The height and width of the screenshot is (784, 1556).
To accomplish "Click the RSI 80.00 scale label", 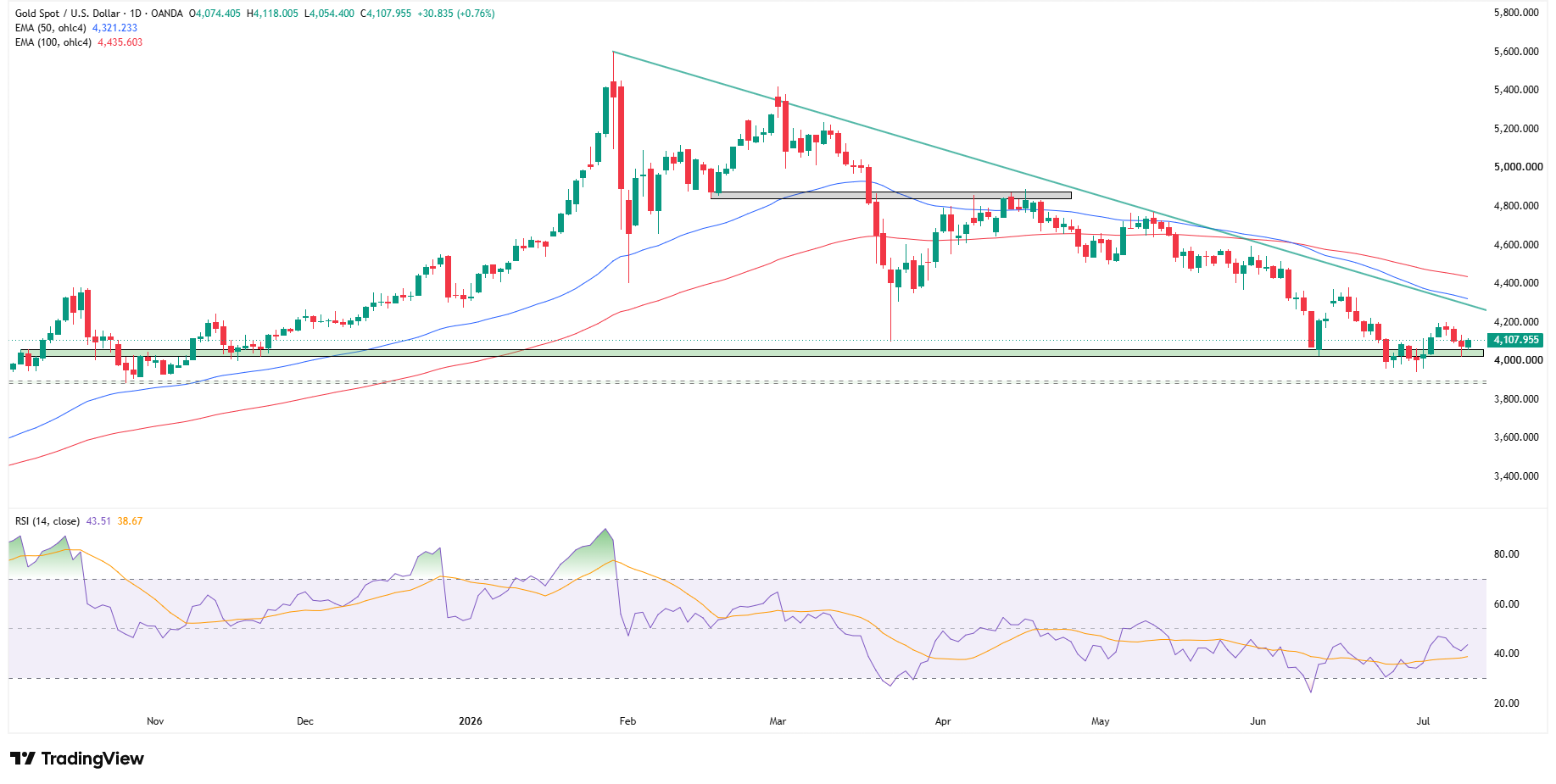I will tap(1506, 554).
